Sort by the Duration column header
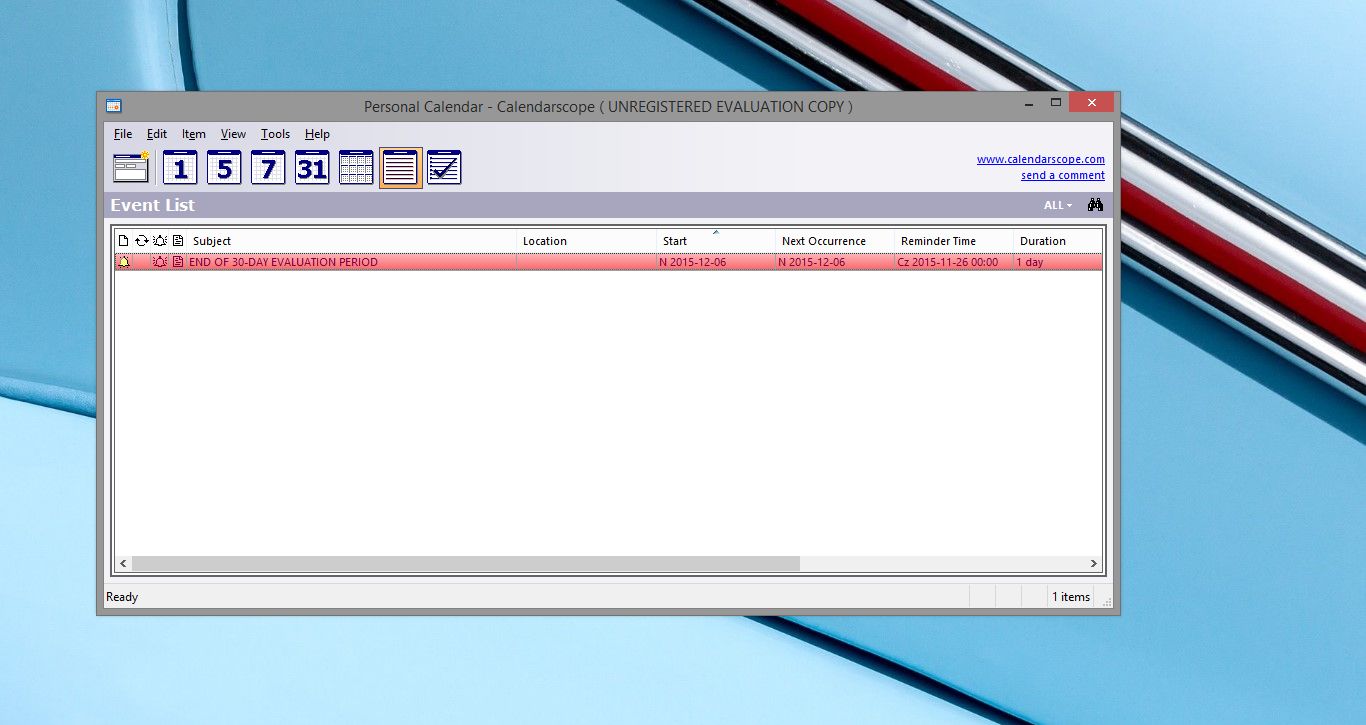This screenshot has width=1366, height=725. 1058,241
